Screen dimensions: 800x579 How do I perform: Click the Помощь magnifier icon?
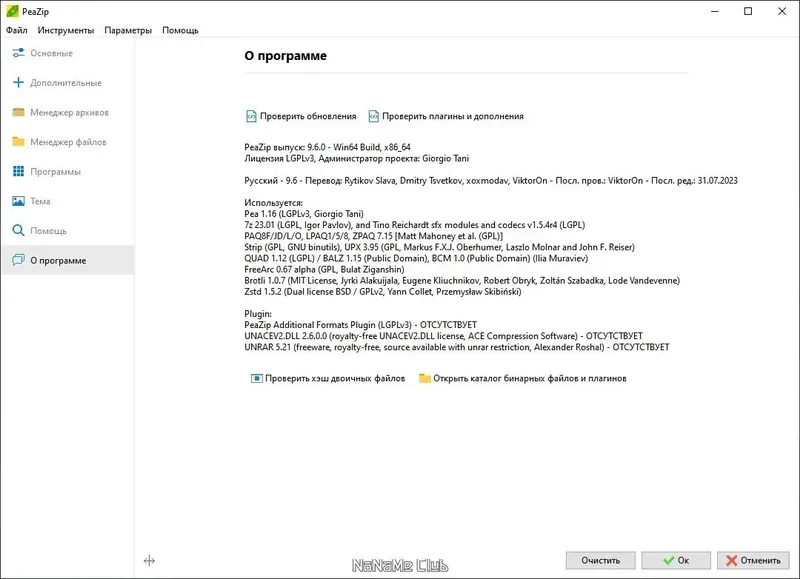pos(18,231)
